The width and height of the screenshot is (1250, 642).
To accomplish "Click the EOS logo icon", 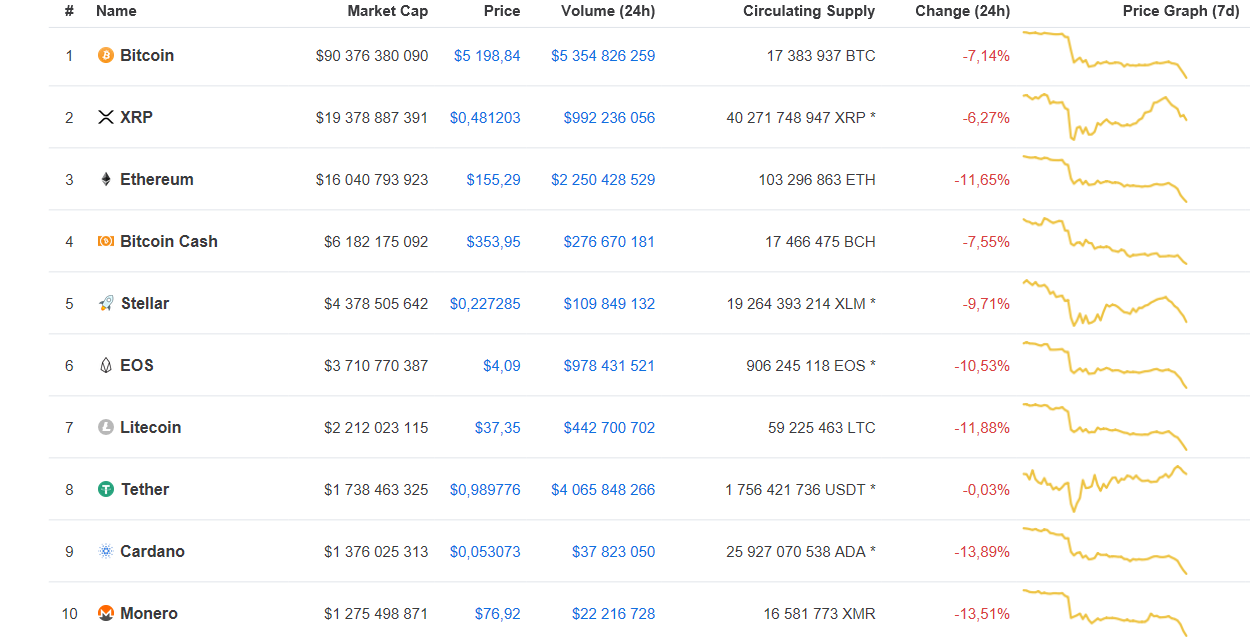I will (x=106, y=366).
